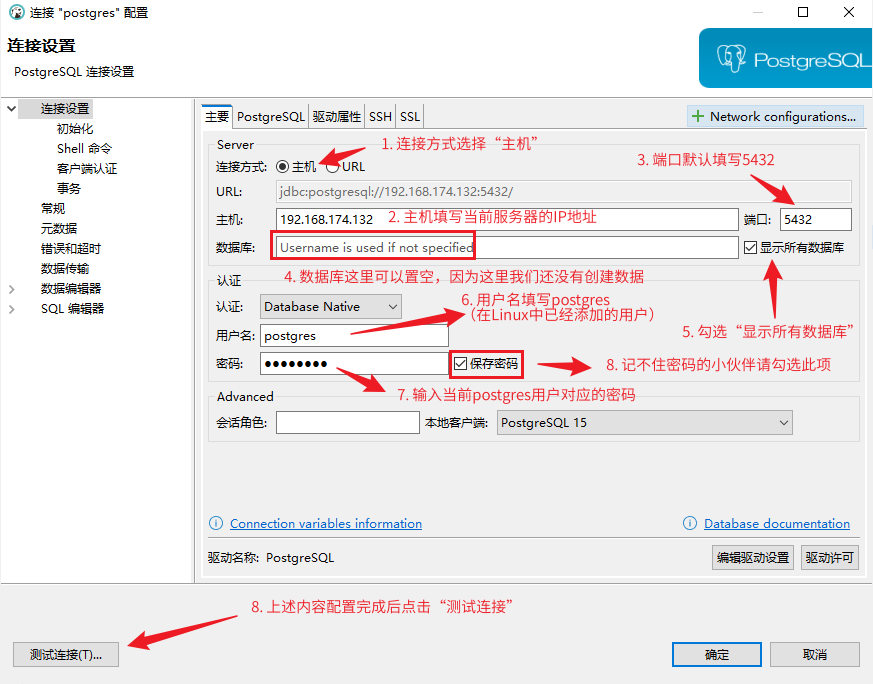Toggle the 保存密码 checkbox
Screen dimensions: 873x684
[461, 364]
